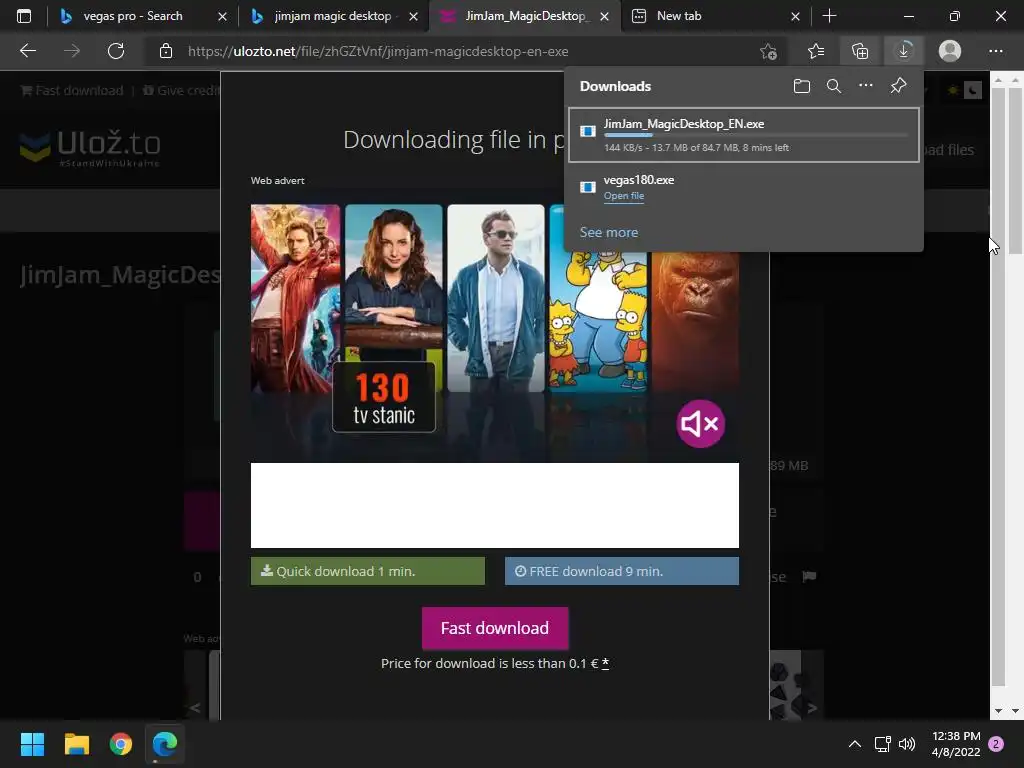The height and width of the screenshot is (768, 1024).
Task: Click the ulozto.net address bar
Action: click(x=377, y=51)
